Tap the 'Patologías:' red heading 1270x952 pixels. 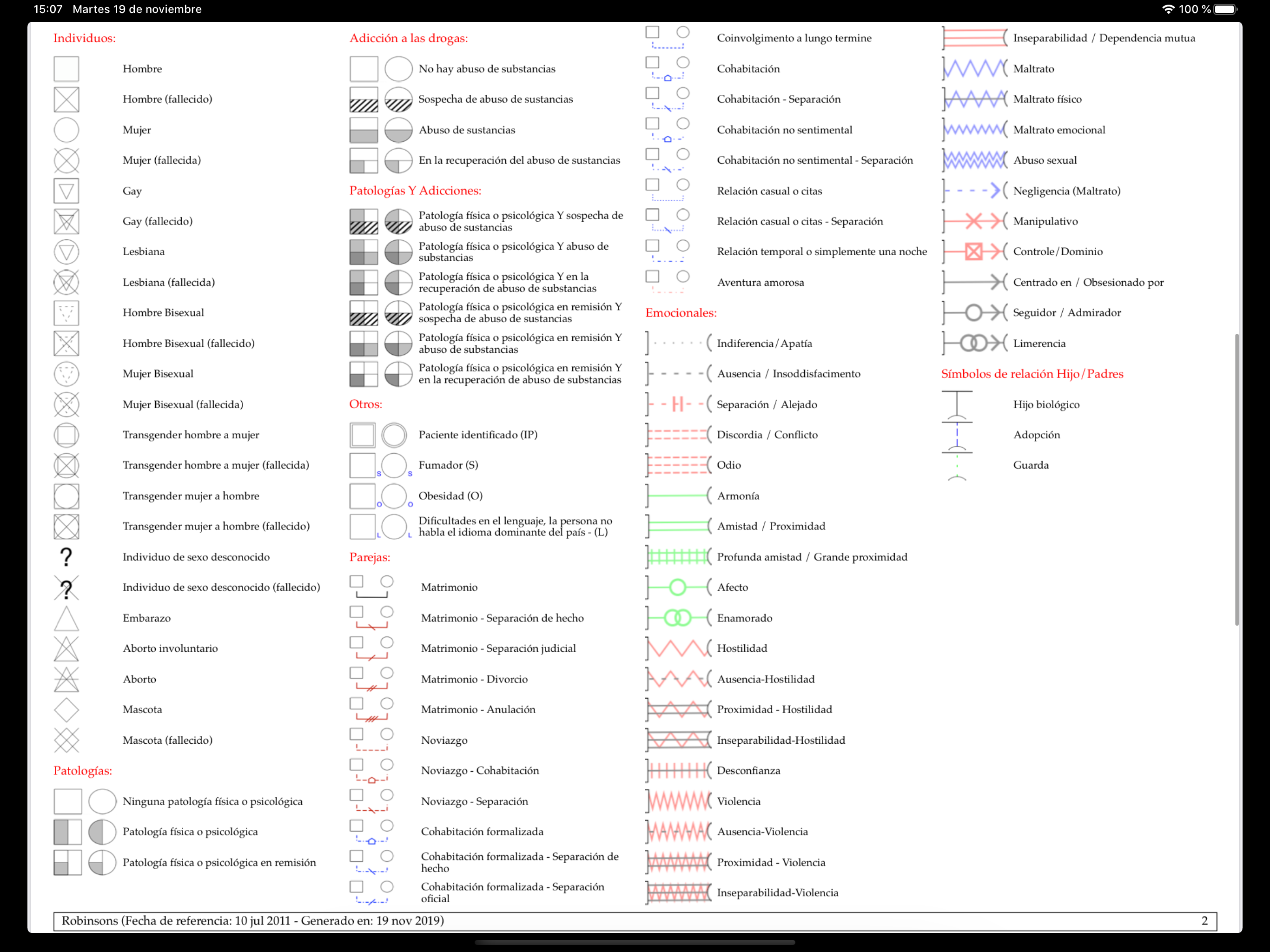(83, 771)
